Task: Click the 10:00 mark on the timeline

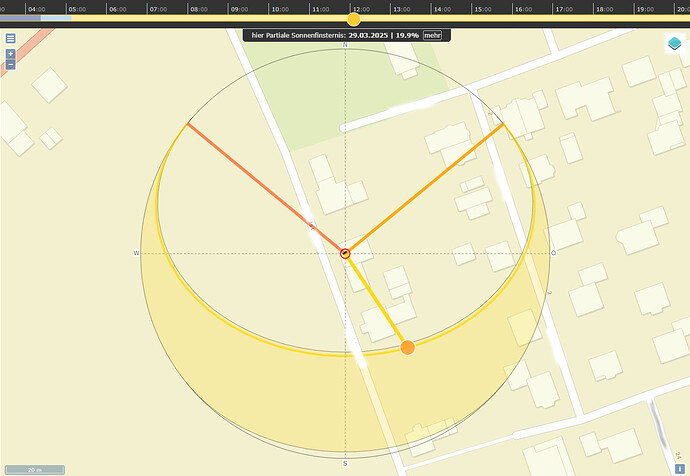Action: 280,9
